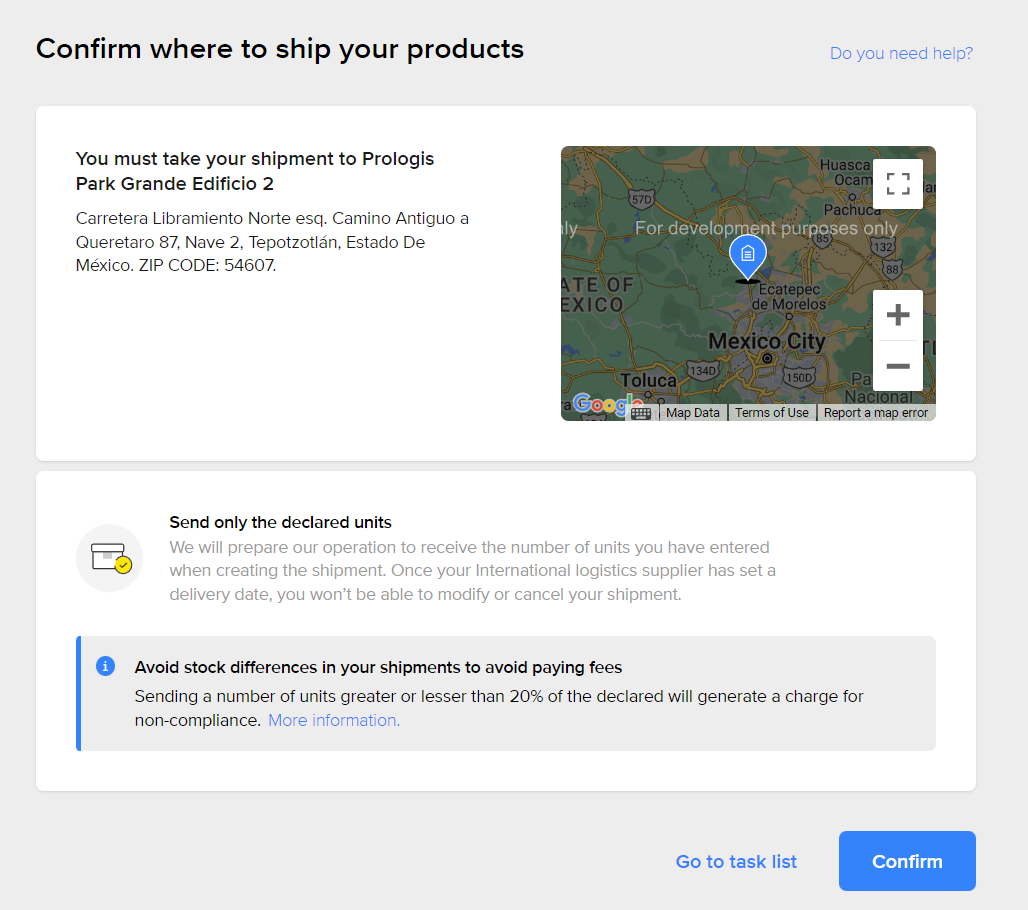The image size is (1028, 910).
Task: Click the 'Send only the declared units' heading
Action: point(280,522)
